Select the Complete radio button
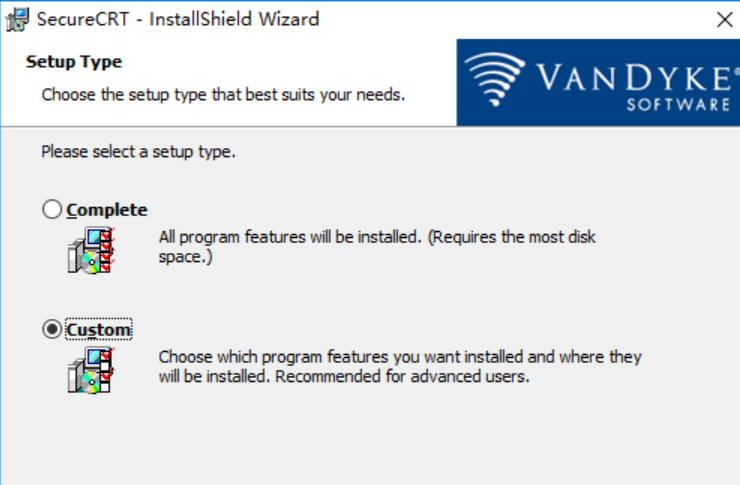This screenshot has width=740, height=485. (52, 209)
